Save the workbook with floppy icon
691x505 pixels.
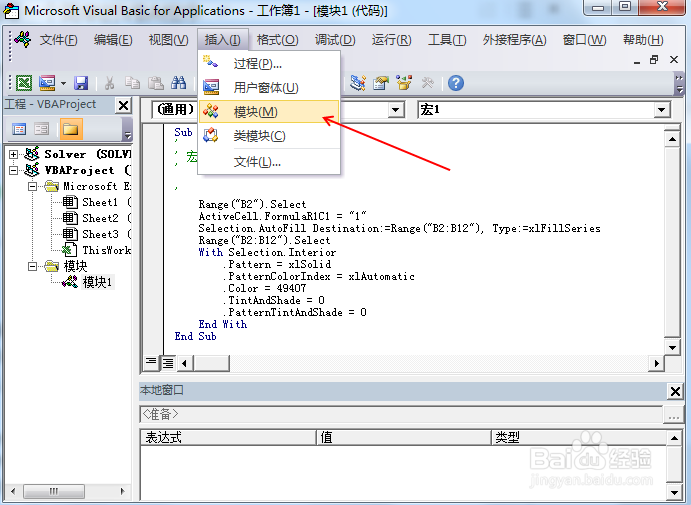[x=81, y=83]
